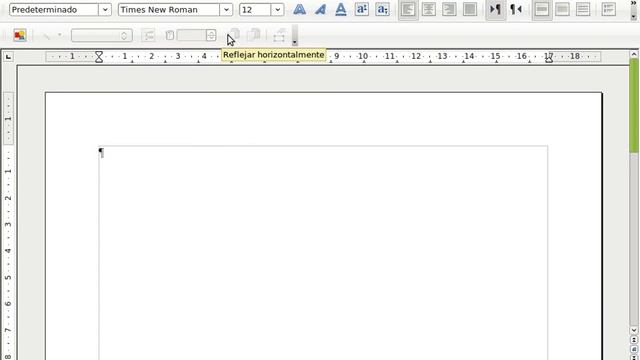This screenshot has height=360, width=640.
Task: Click the vertical scrollbar down arrow
Action: 633,330
